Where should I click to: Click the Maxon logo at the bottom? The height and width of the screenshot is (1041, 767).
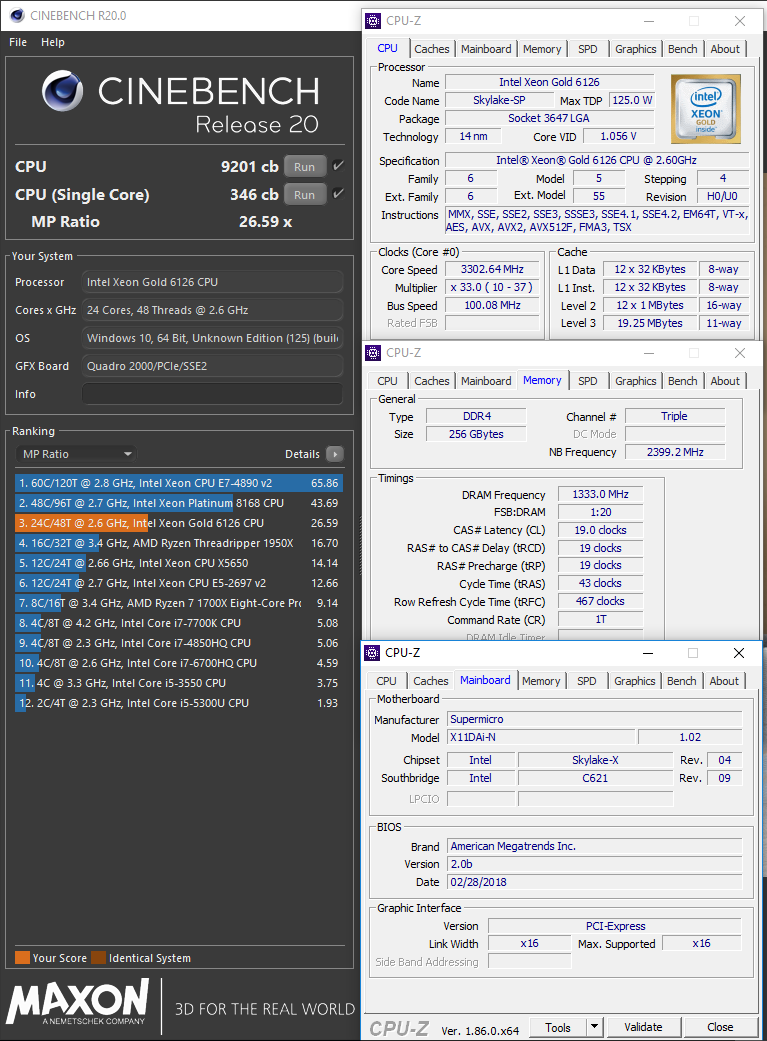pyautogui.click(x=77, y=1001)
